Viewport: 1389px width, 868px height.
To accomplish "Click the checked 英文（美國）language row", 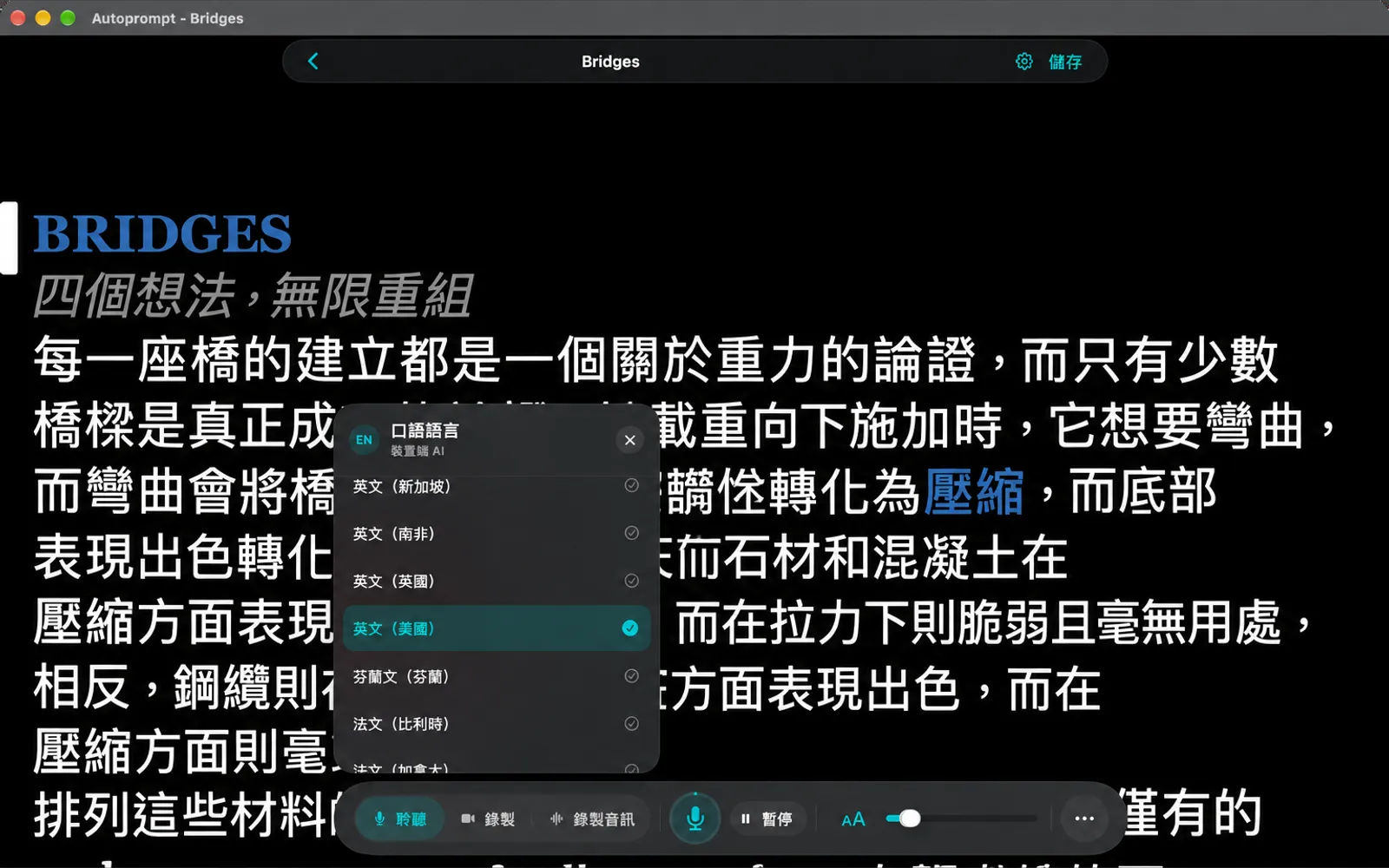I will [497, 628].
